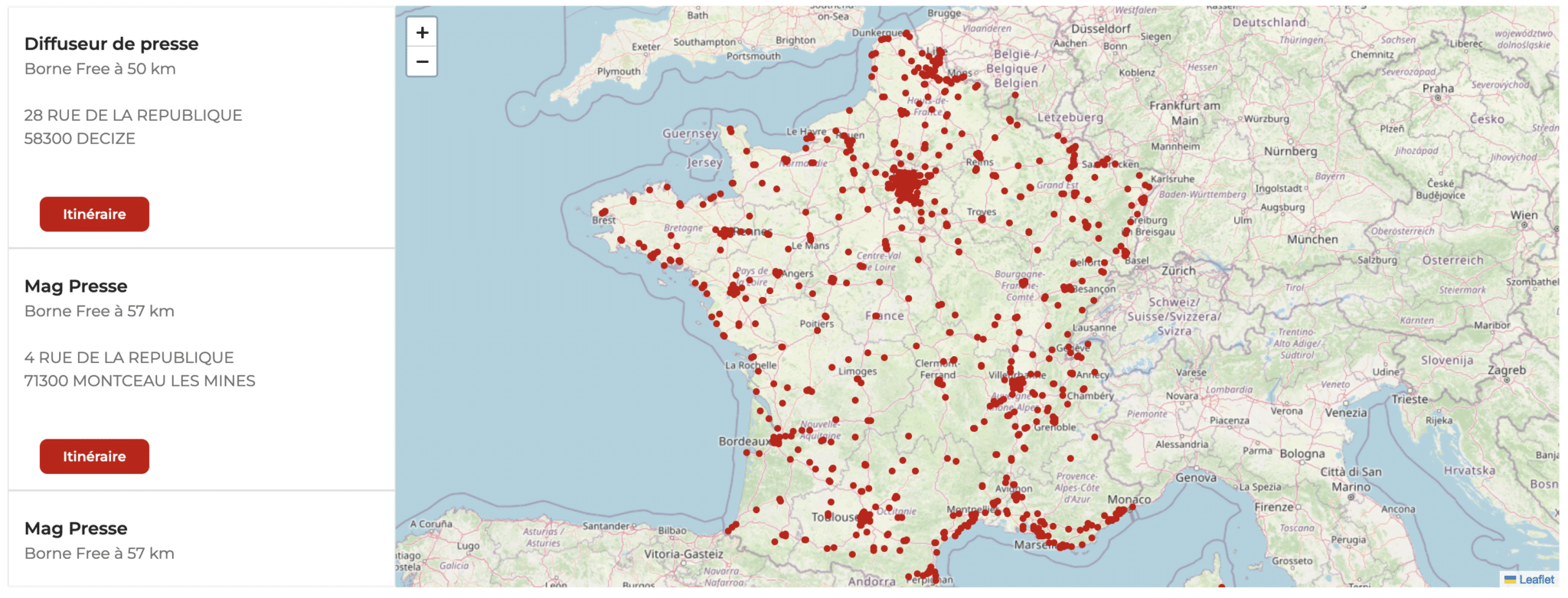Open Itinéraire for Montceau les Mines Mag Presse

point(94,456)
